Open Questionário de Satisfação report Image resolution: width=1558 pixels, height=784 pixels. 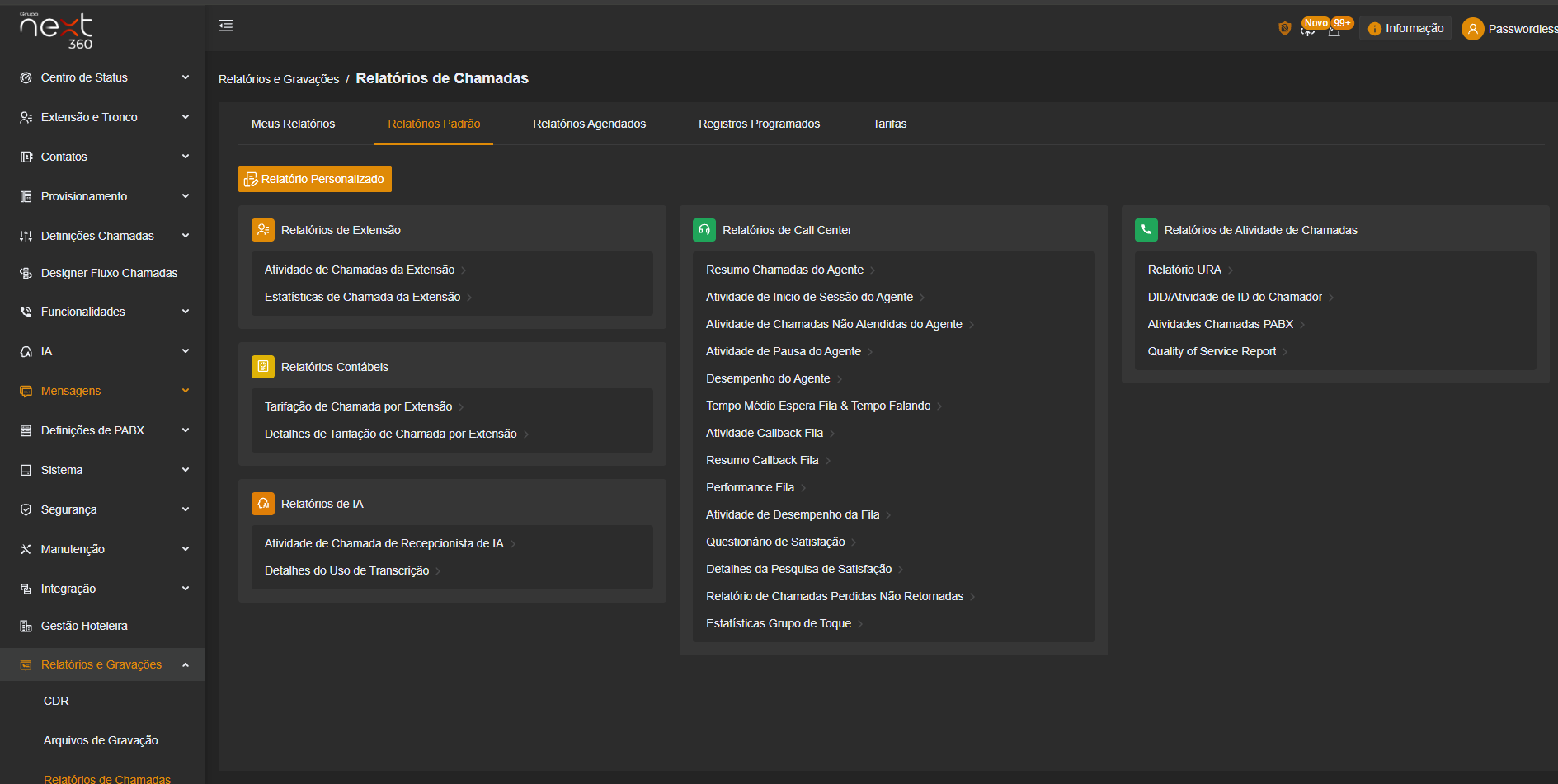[x=775, y=542]
